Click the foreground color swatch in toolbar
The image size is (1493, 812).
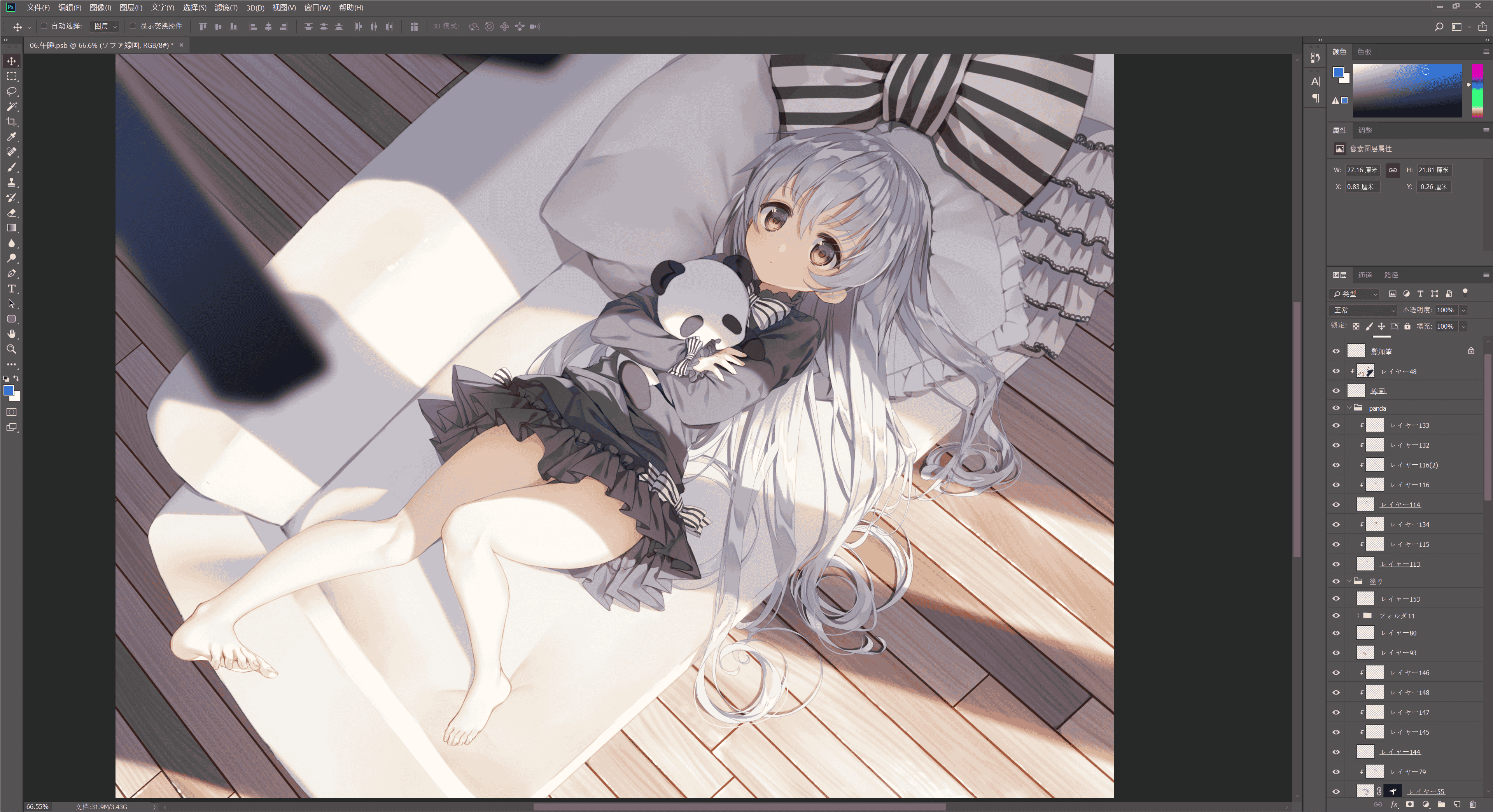pyautogui.click(x=9, y=391)
